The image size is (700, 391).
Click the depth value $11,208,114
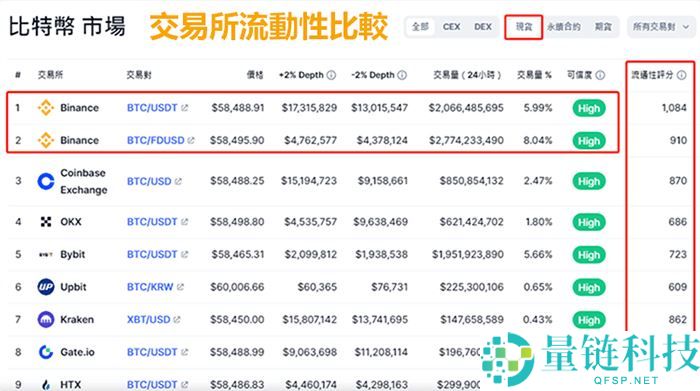click(x=381, y=352)
